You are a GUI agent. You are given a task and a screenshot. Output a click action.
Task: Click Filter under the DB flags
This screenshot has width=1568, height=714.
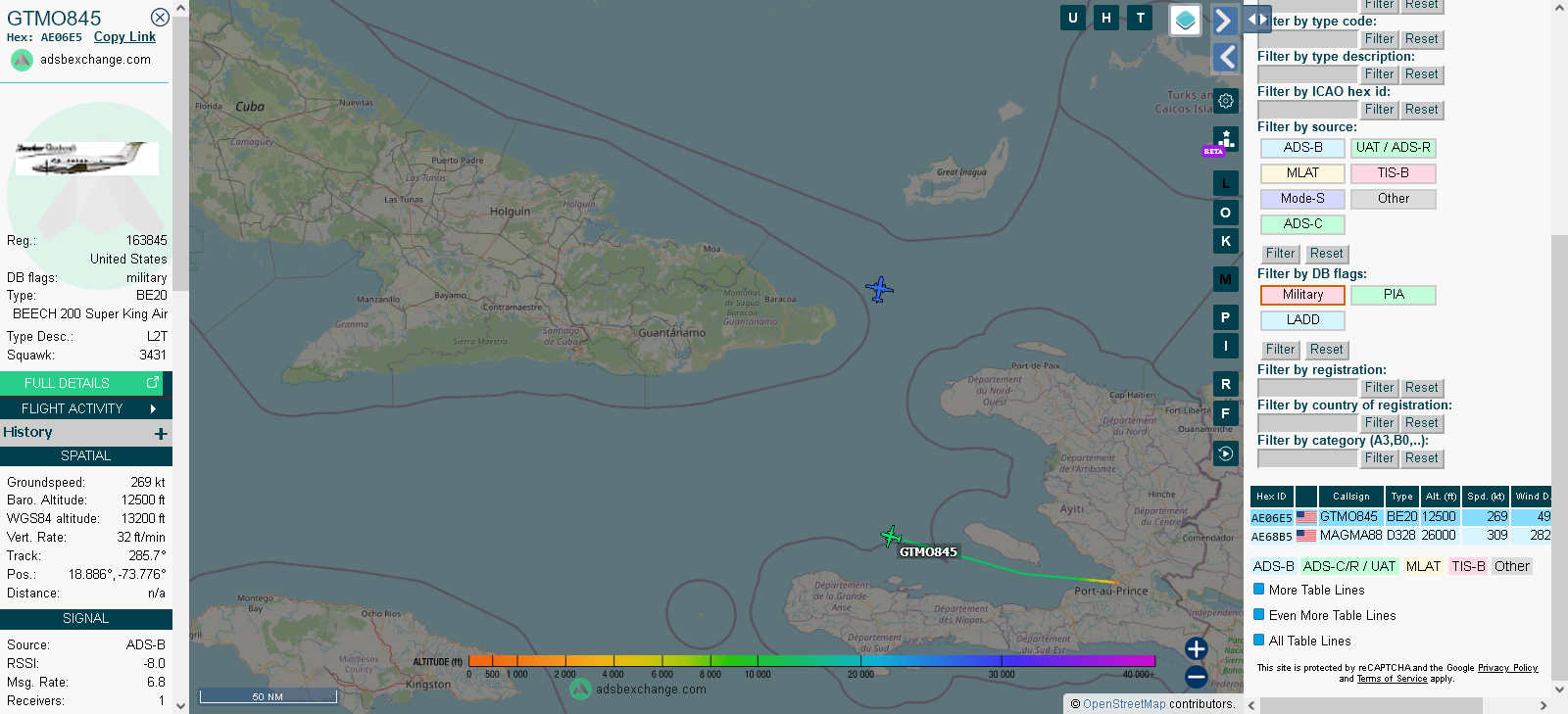(1280, 350)
